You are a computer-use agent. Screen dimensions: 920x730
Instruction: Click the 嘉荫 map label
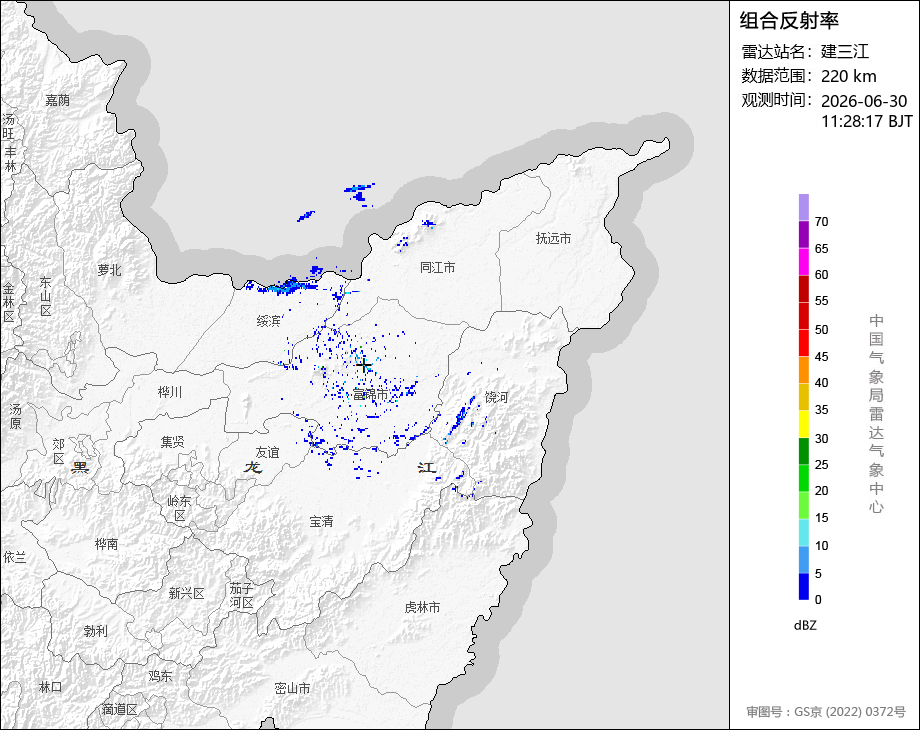click(58, 100)
